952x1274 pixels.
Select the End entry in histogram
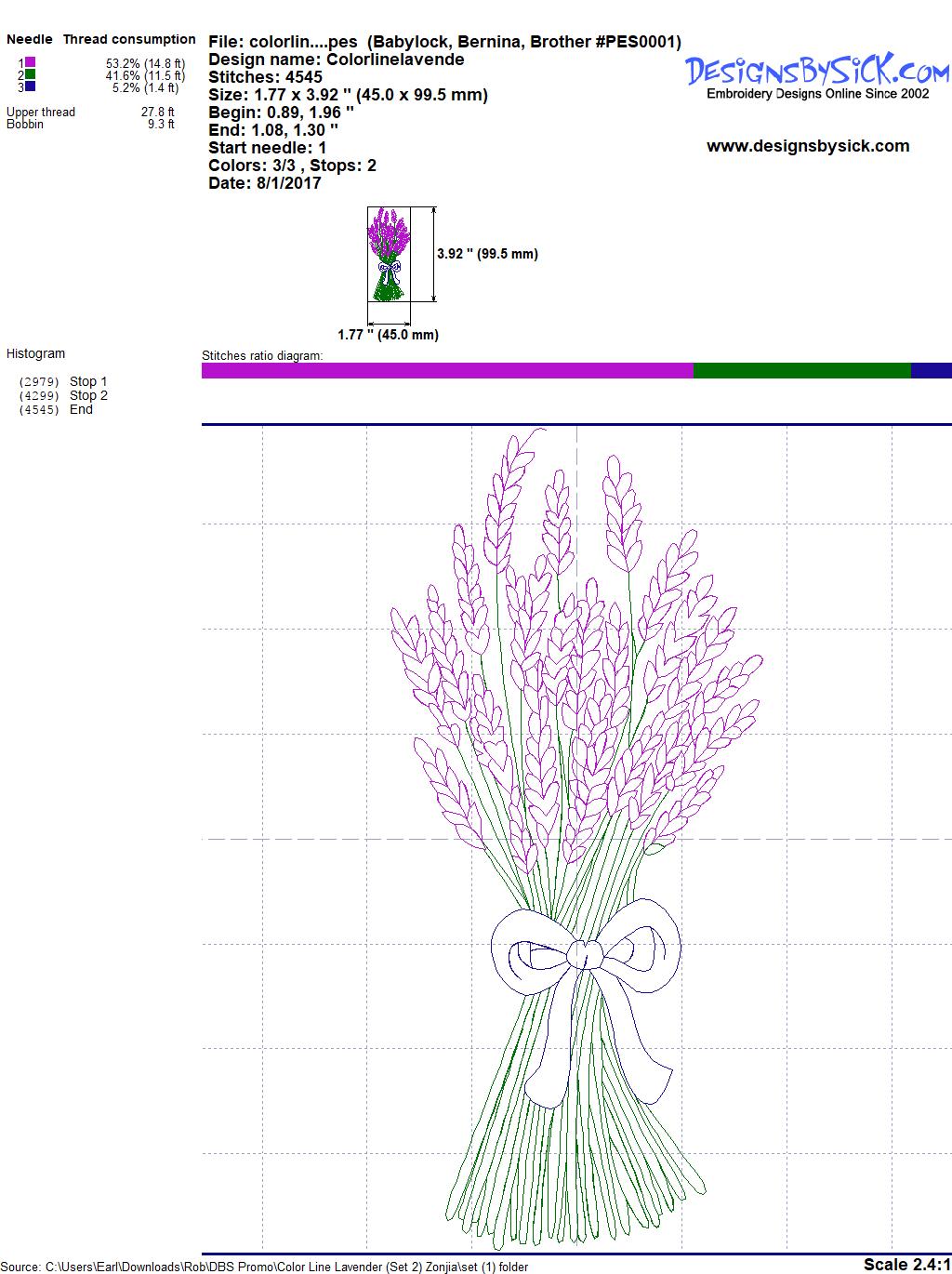(x=81, y=409)
